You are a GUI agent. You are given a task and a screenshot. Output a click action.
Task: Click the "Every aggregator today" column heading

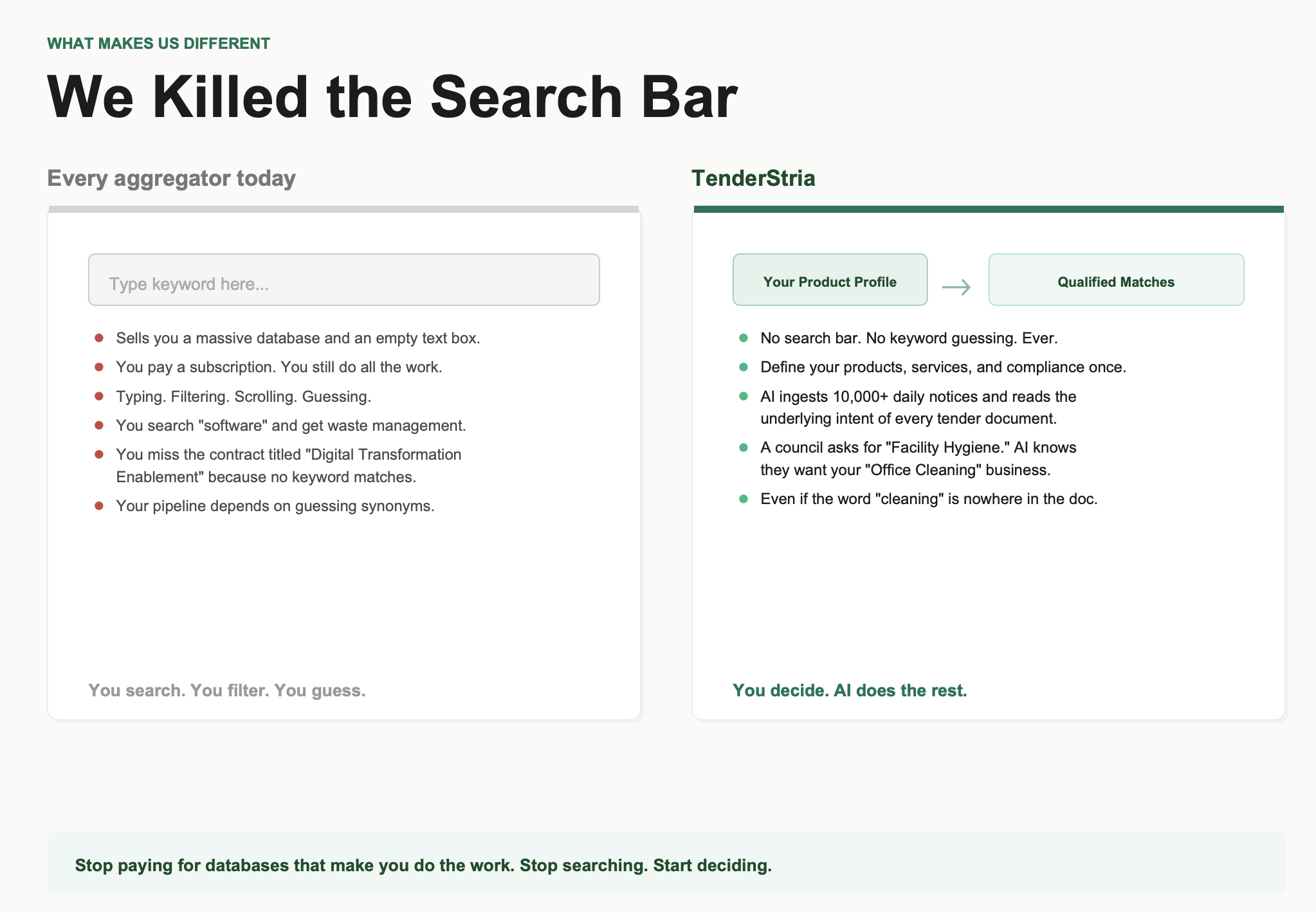tap(172, 178)
